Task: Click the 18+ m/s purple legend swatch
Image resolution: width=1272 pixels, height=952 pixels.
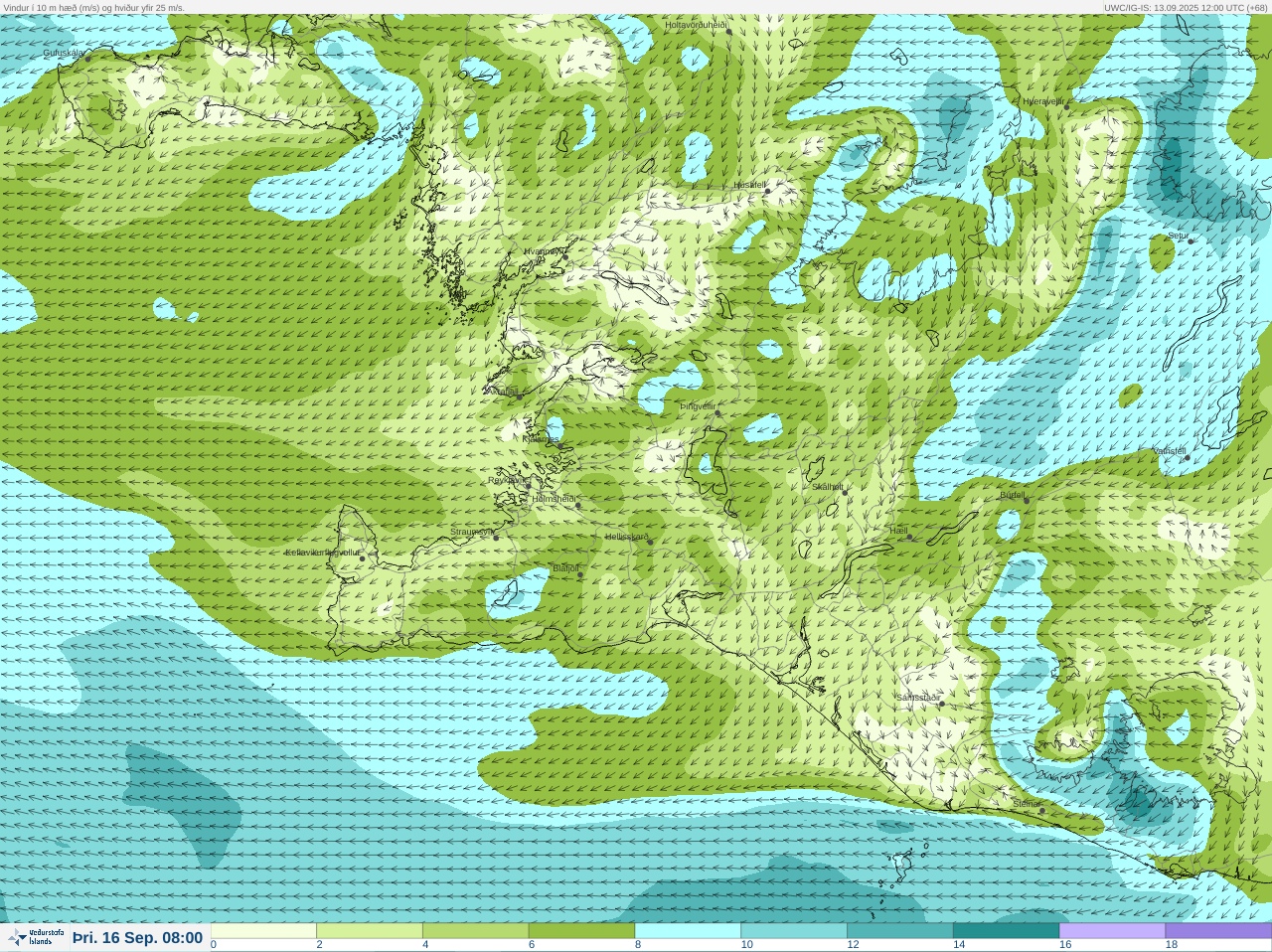Action: coord(1218,931)
